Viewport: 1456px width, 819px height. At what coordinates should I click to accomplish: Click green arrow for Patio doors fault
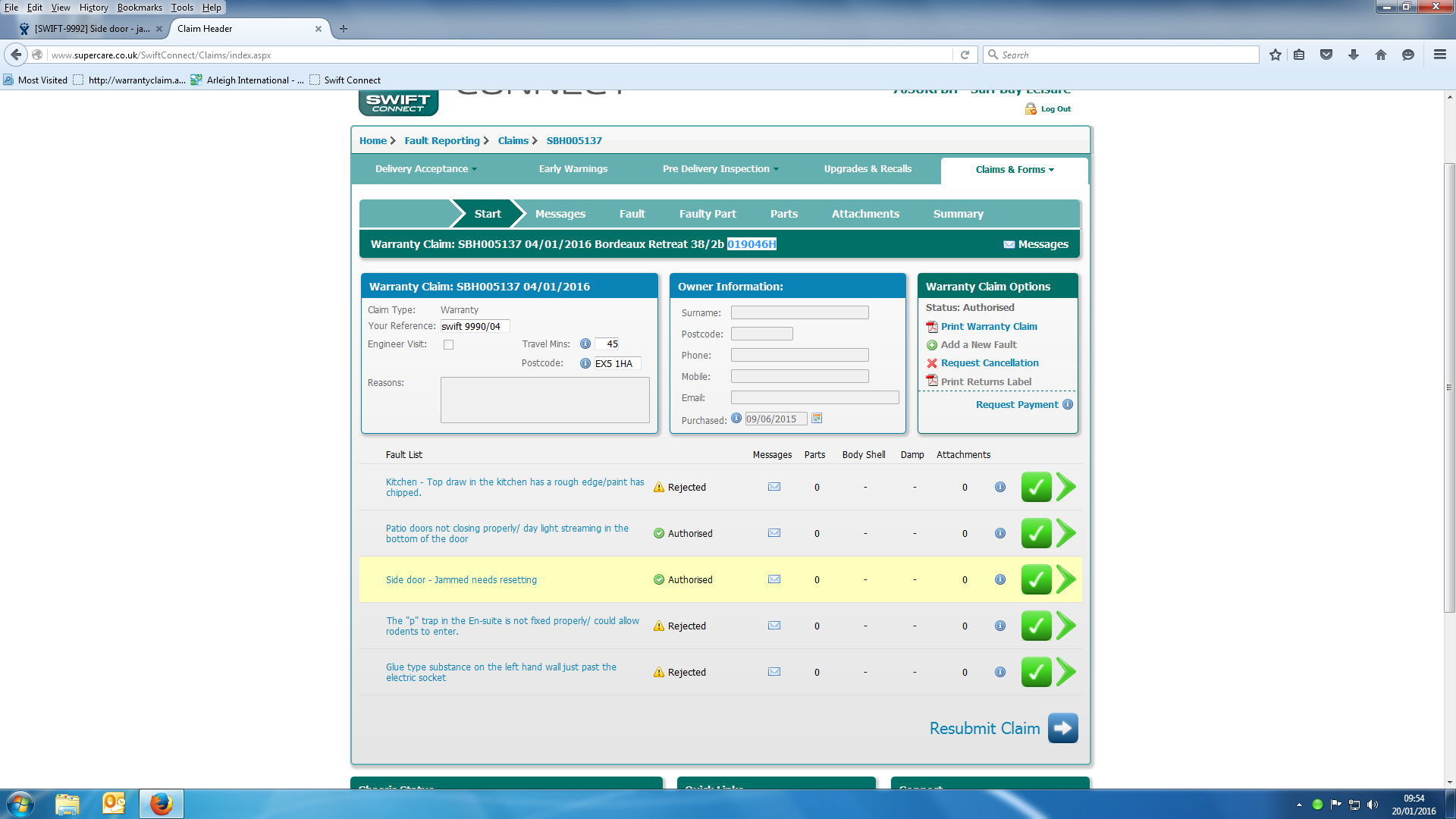(1066, 533)
